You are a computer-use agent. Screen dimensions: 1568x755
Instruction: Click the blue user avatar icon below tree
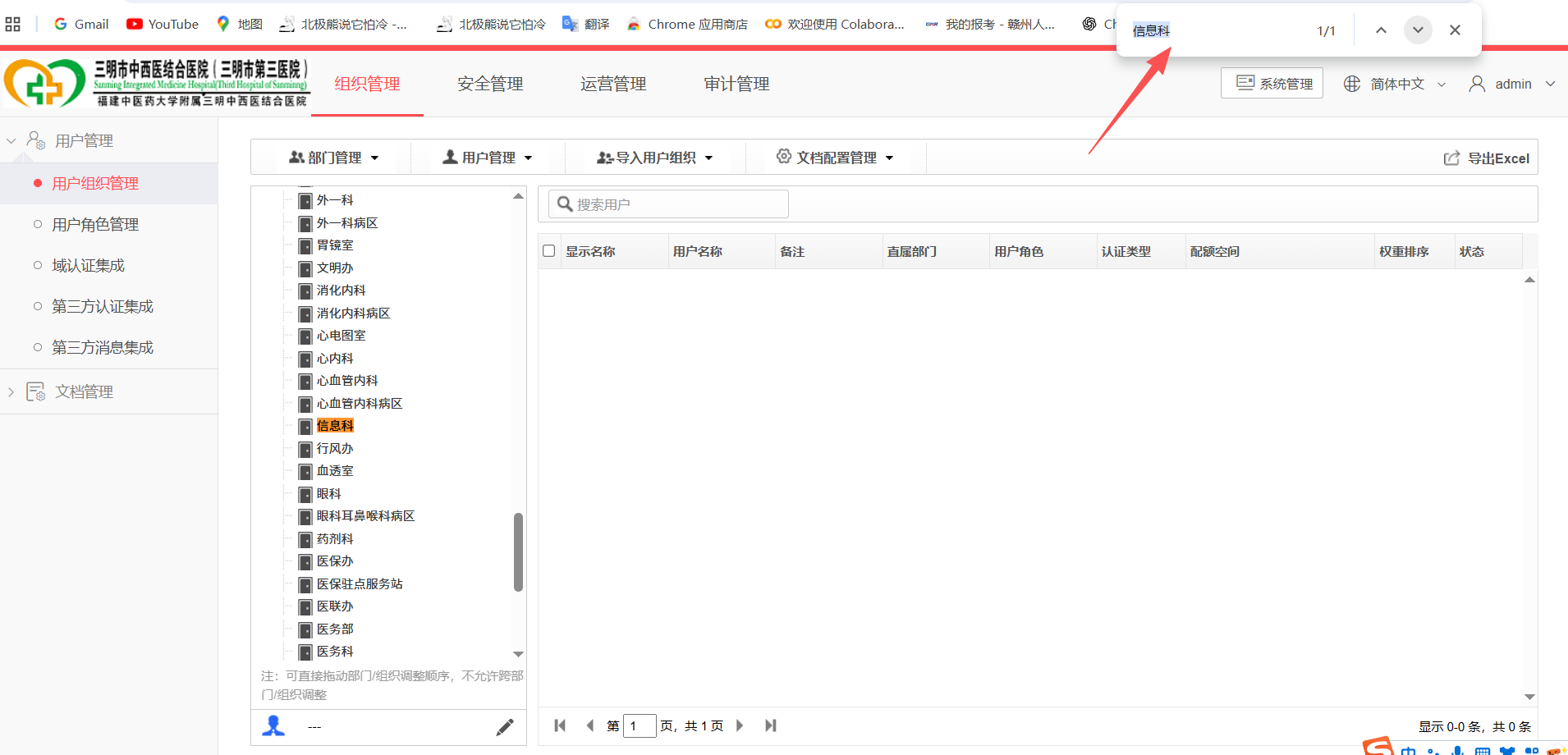(273, 726)
